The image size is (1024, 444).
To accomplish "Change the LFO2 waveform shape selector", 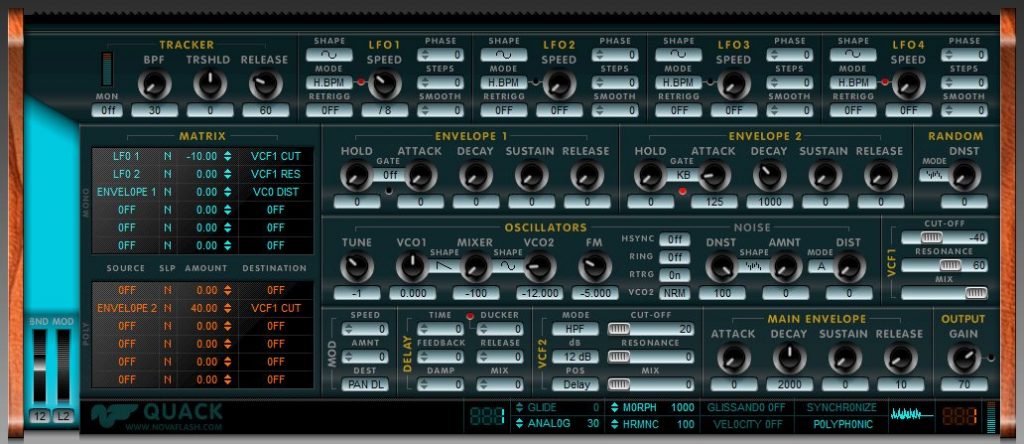I will [504, 55].
